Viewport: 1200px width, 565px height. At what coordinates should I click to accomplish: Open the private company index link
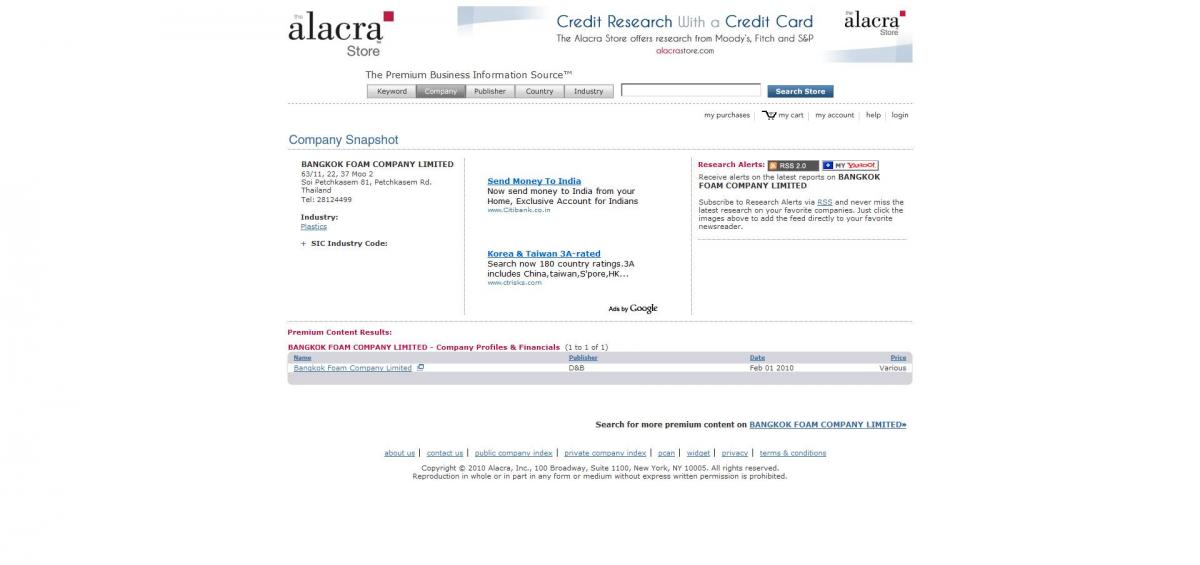point(605,453)
